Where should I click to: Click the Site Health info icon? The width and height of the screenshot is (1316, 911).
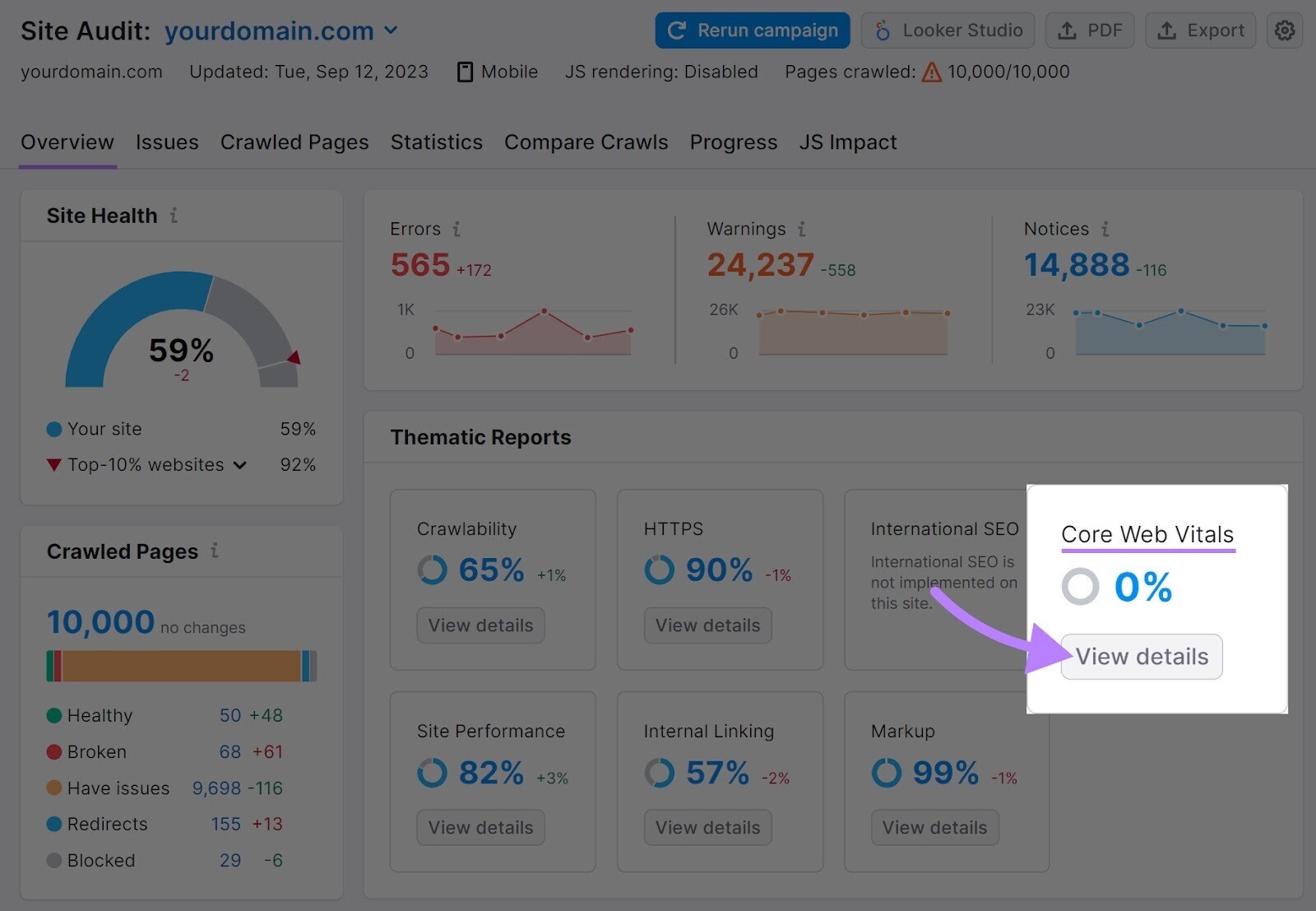[x=173, y=216]
